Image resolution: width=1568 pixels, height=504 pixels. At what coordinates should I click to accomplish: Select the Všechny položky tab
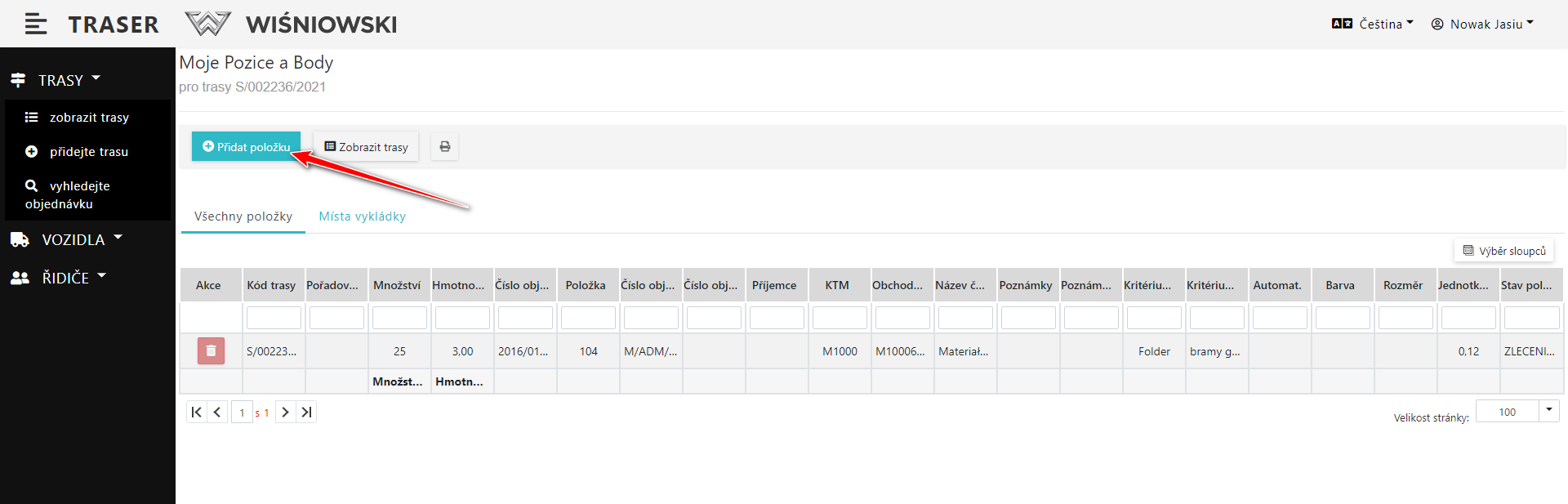243,216
